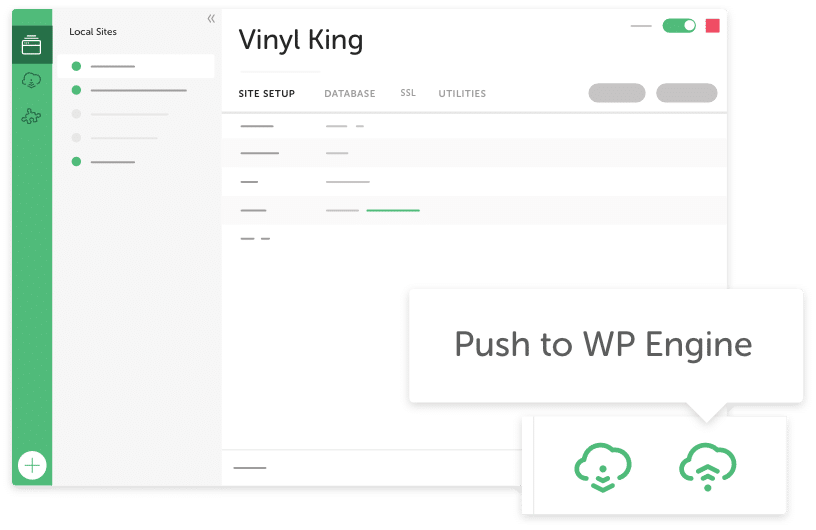Select the first site in Local Sites
This screenshot has height=530, width=816.
(x=135, y=66)
